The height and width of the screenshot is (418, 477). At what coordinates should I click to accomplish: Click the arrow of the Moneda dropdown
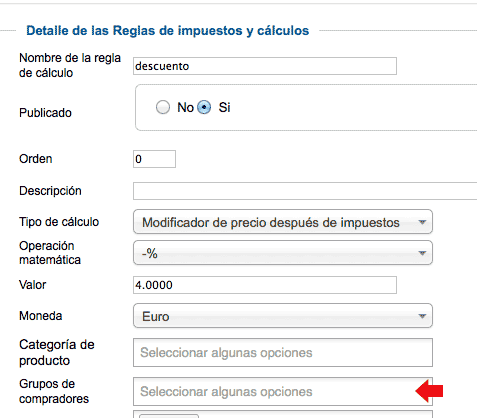[x=422, y=316]
